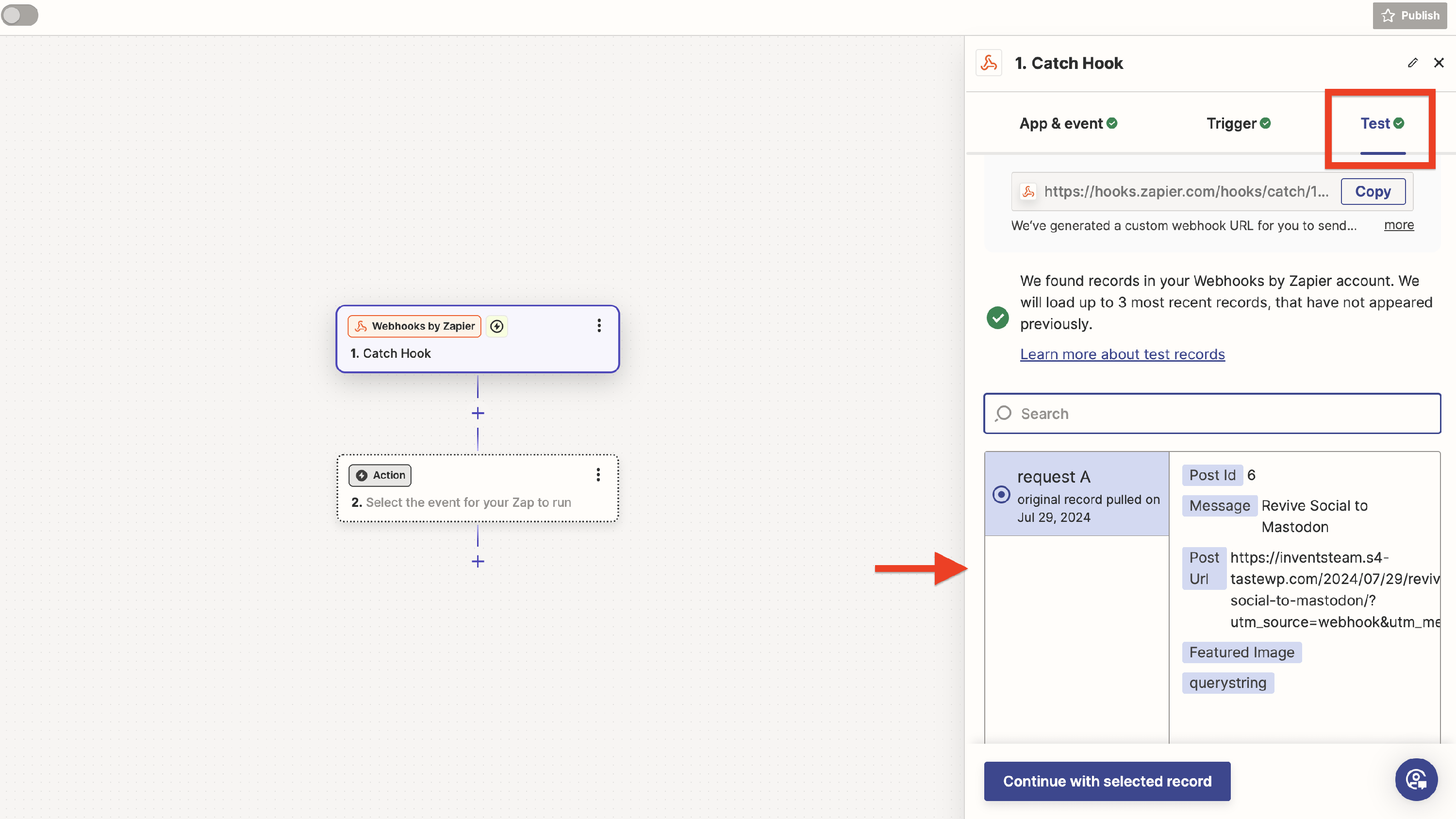Viewport: 1456px width, 819px height.
Task: Click plus icon between trigger and action
Action: tap(478, 413)
